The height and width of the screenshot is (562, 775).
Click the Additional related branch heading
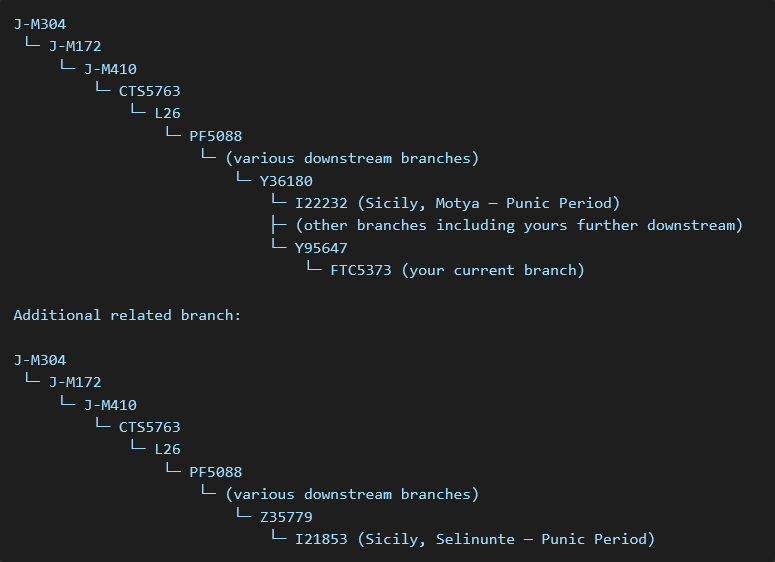(x=127, y=315)
